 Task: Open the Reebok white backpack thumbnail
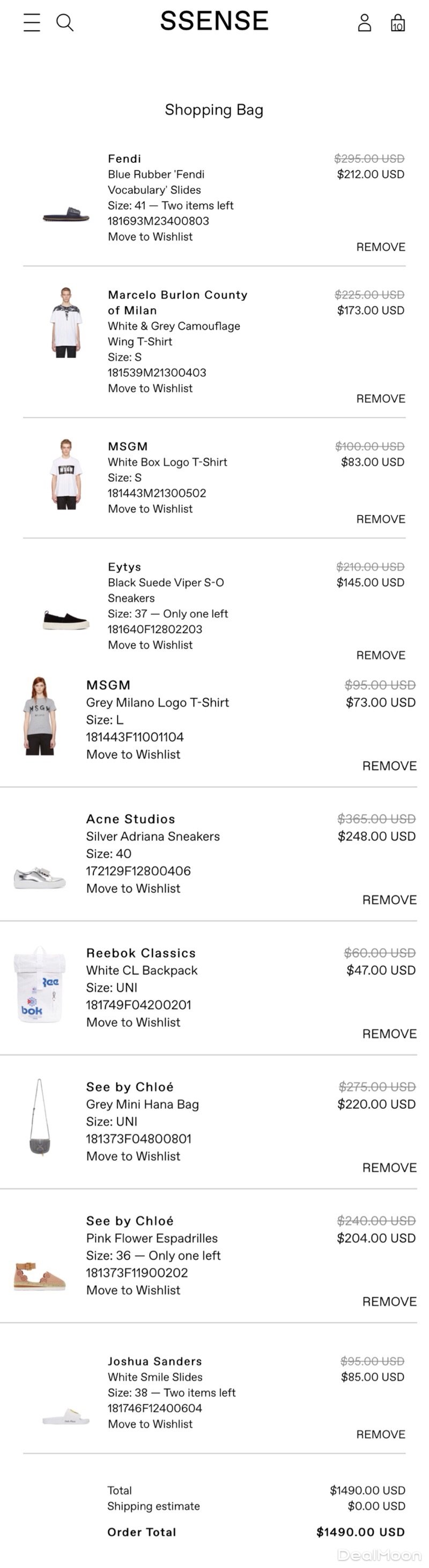coord(40,985)
